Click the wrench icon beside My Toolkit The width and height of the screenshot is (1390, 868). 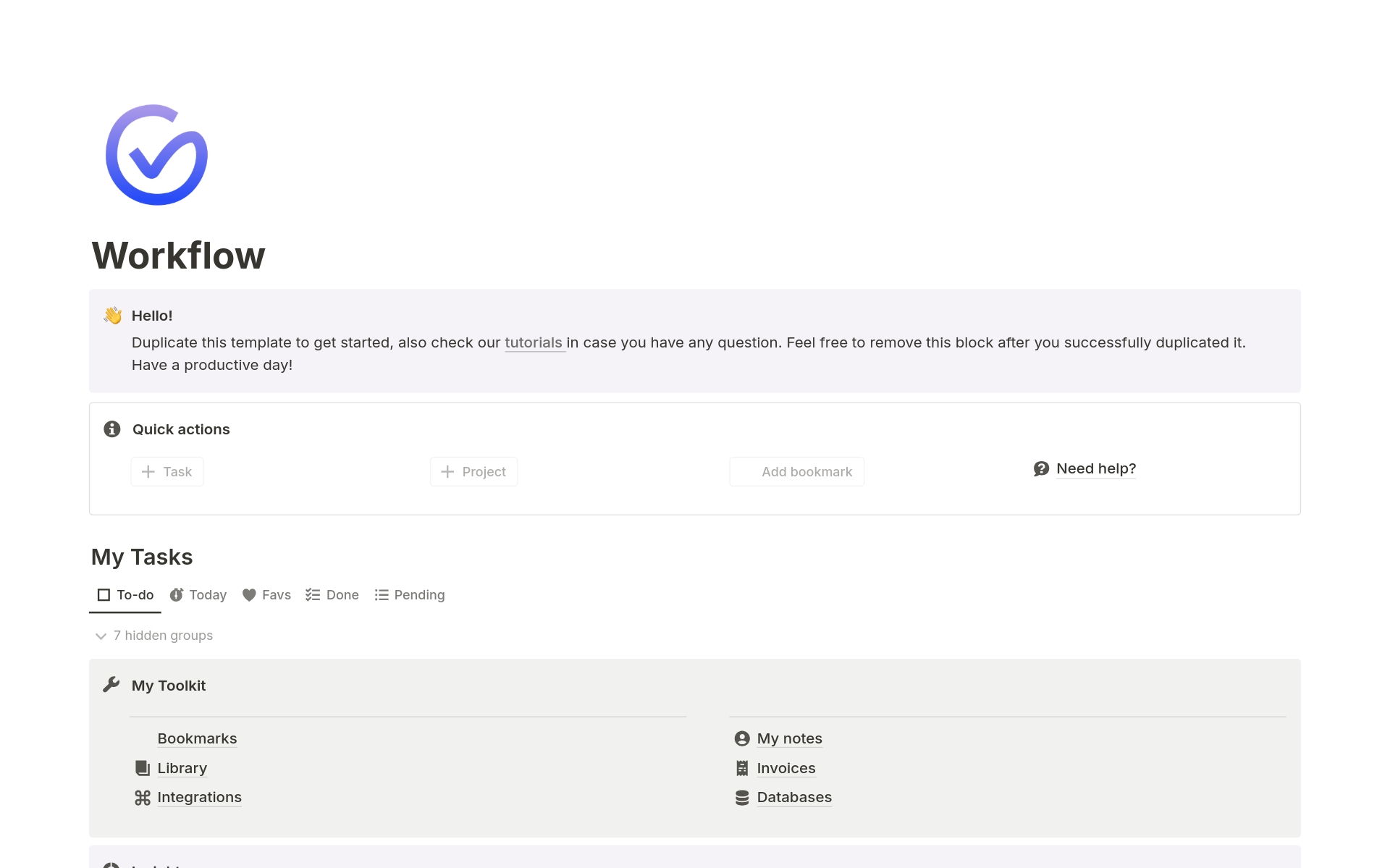click(111, 685)
